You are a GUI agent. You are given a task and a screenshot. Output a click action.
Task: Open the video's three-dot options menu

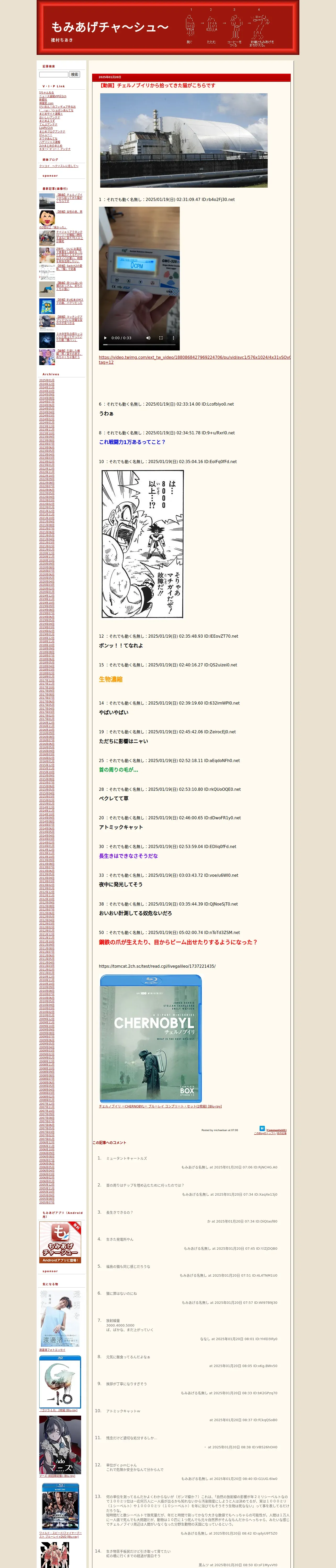pos(173,338)
